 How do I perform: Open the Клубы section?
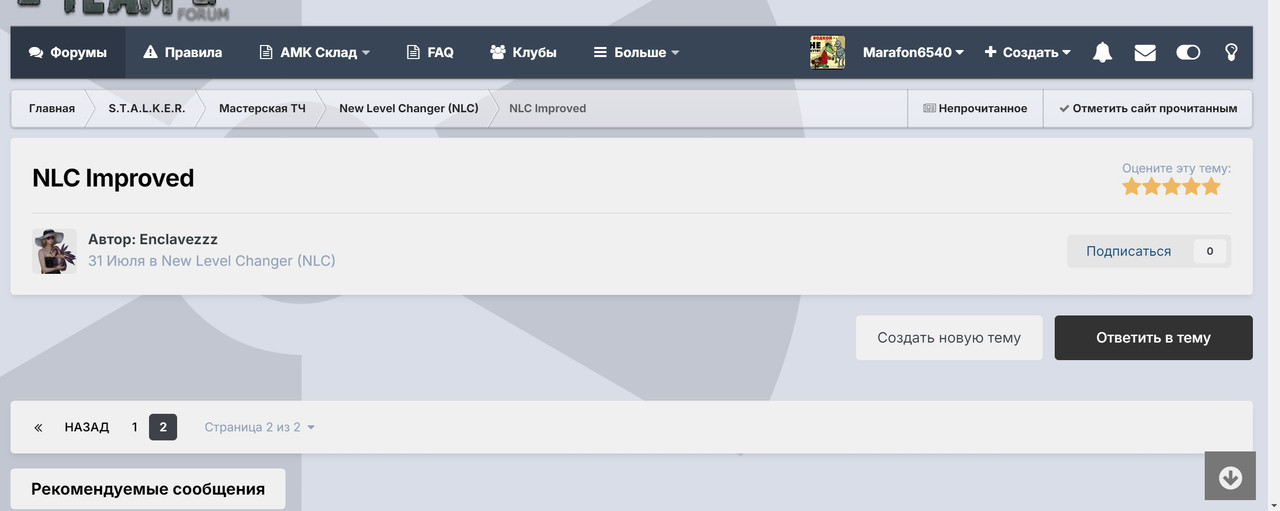523,52
